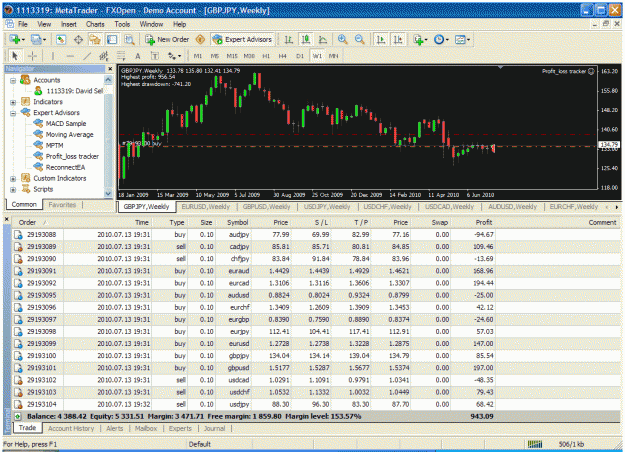The width and height of the screenshot is (625, 452).
Task: Toggle the W1 weekly timeframe
Action: [317, 56]
